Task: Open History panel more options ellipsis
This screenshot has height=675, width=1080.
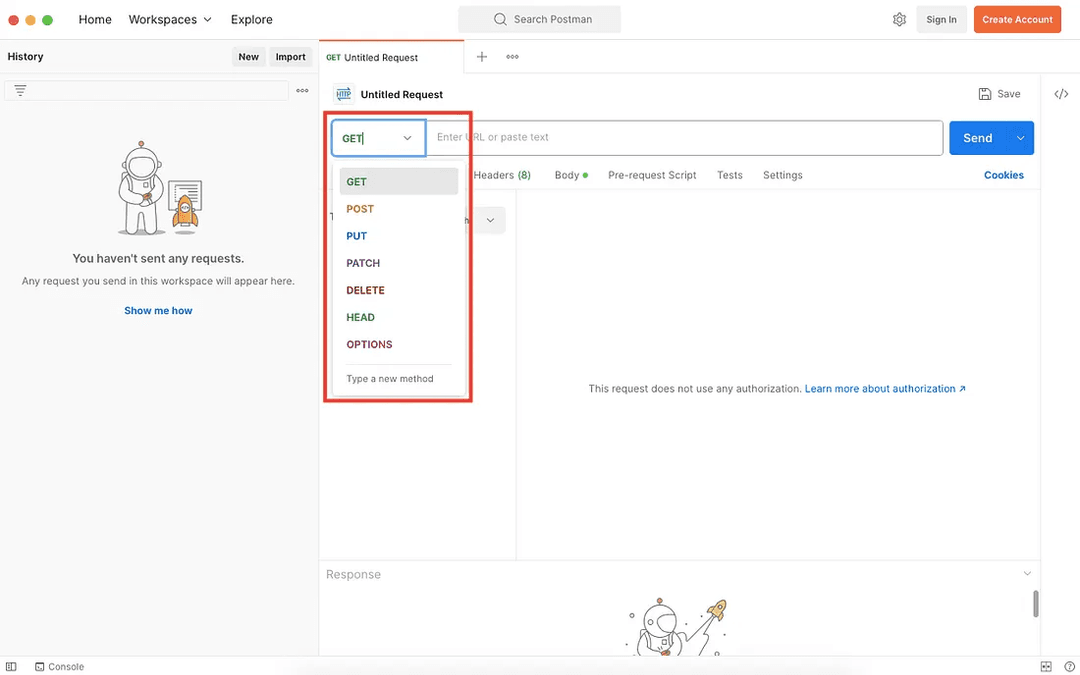Action: pyautogui.click(x=302, y=90)
